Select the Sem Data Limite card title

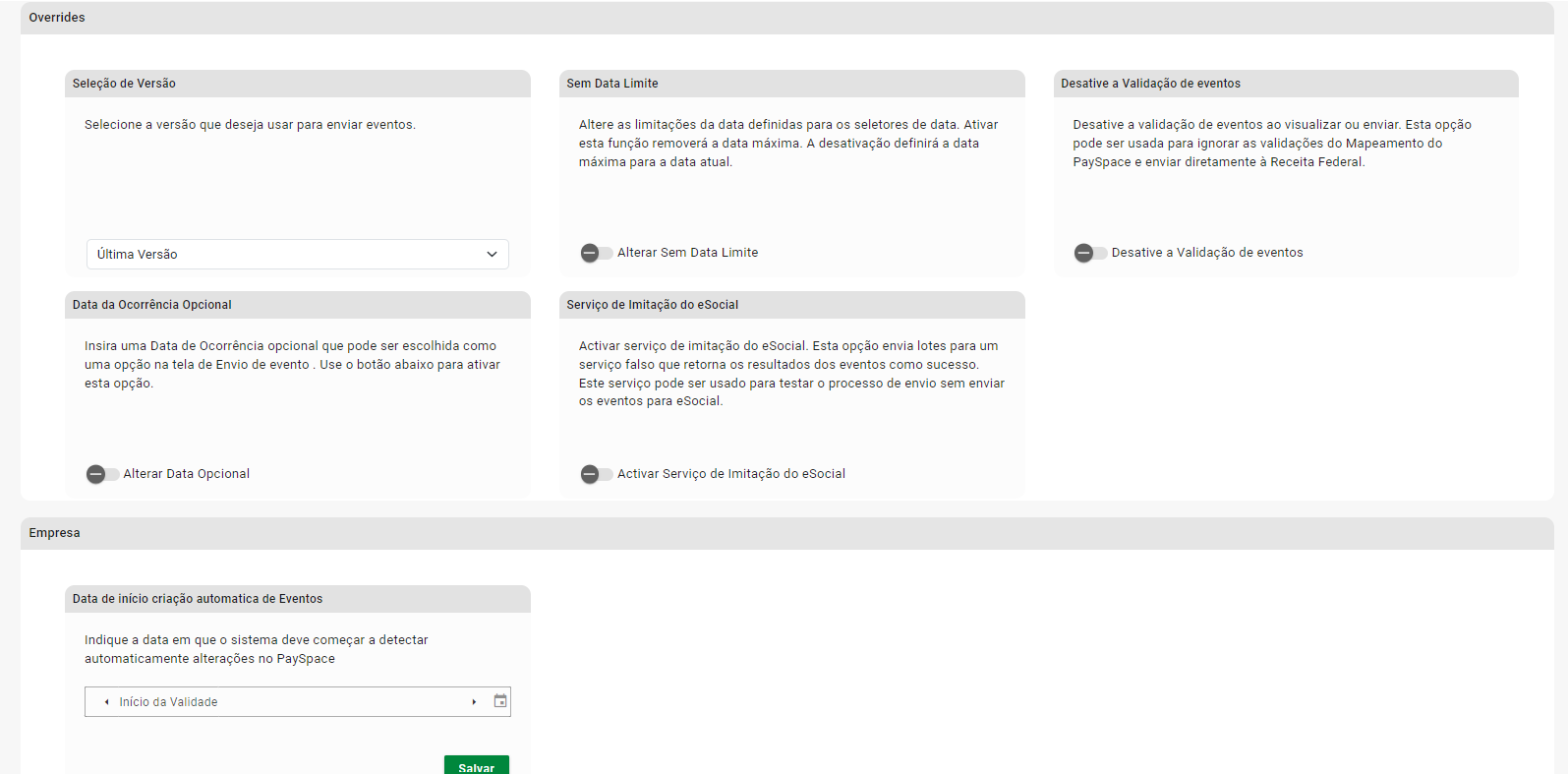(x=612, y=84)
